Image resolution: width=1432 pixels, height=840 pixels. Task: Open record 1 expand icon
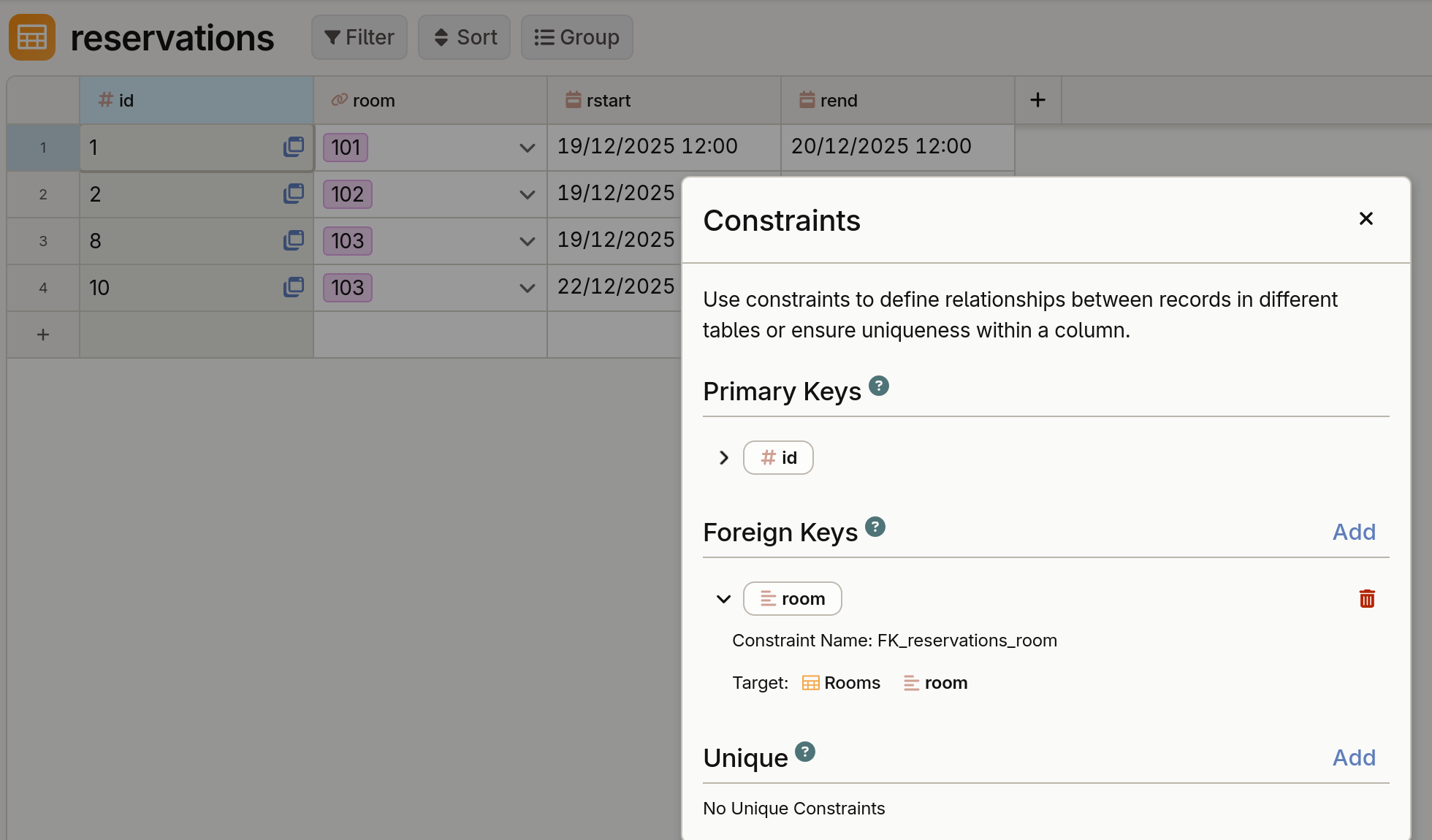294,147
